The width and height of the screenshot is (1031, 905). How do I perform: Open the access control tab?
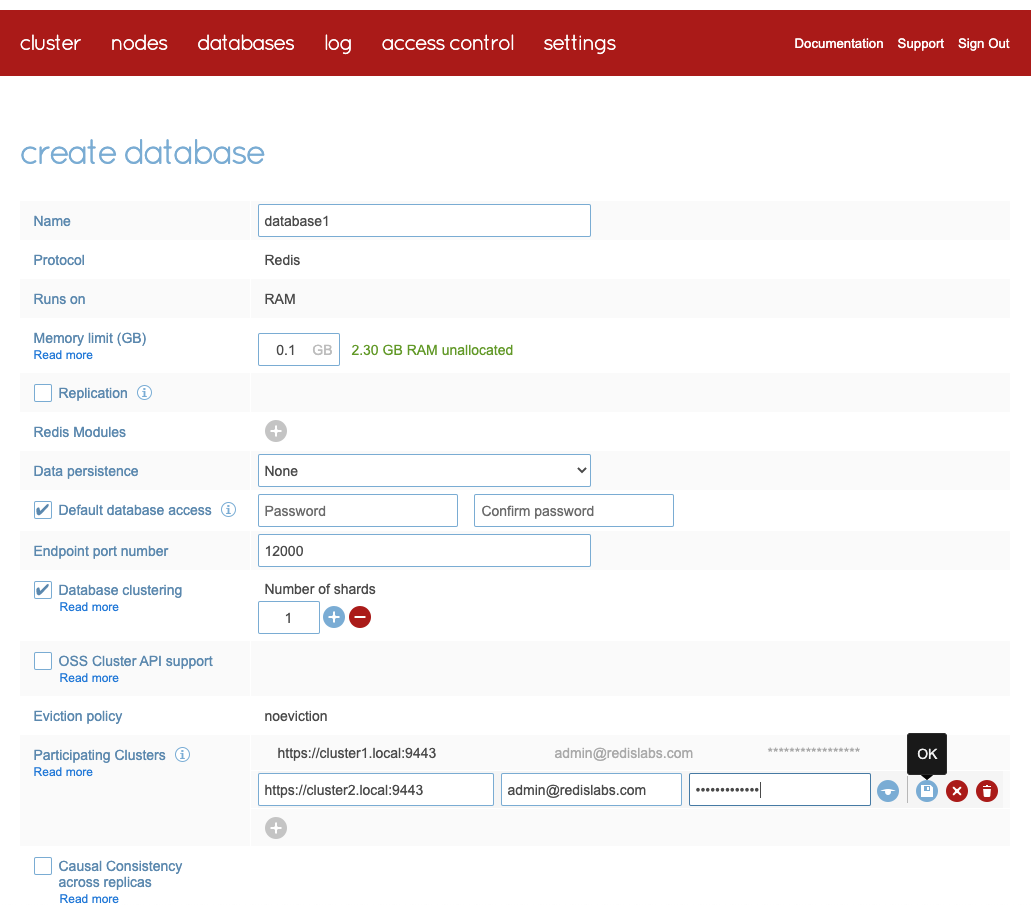click(447, 43)
